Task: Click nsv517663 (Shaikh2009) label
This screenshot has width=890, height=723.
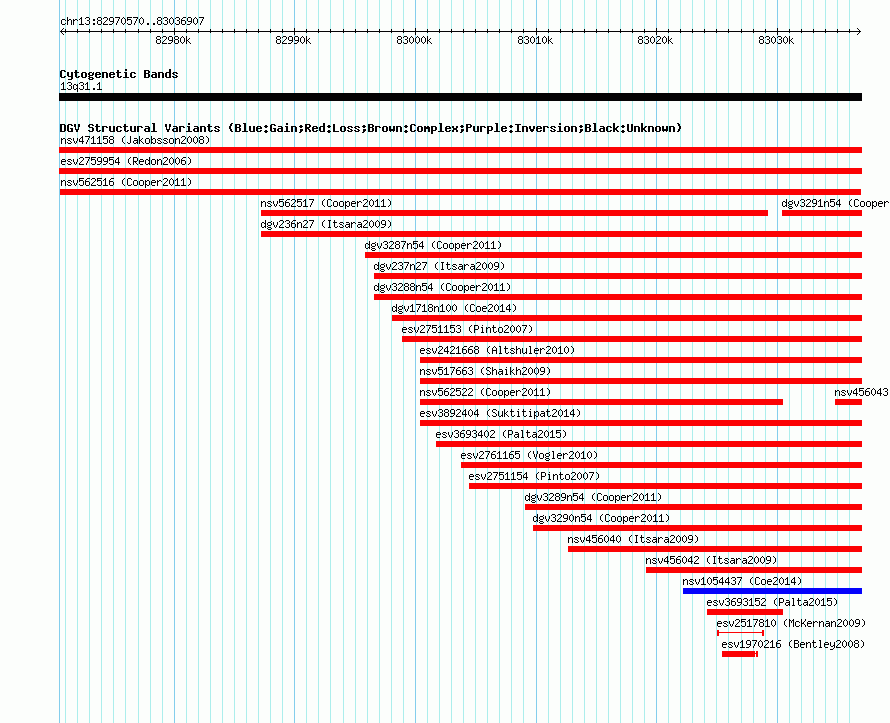Action: pyautogui.click(x=485, y=371)
